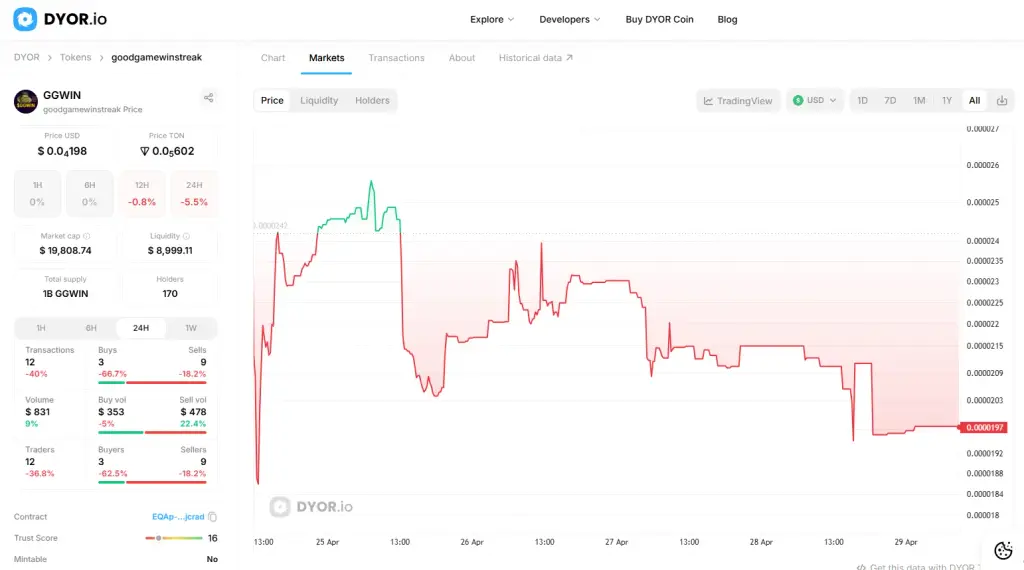Image resolution: width=1024 pixels, height=570 pixels.
Task: Click the Volume $831 value
Action: tap(37, 412)
